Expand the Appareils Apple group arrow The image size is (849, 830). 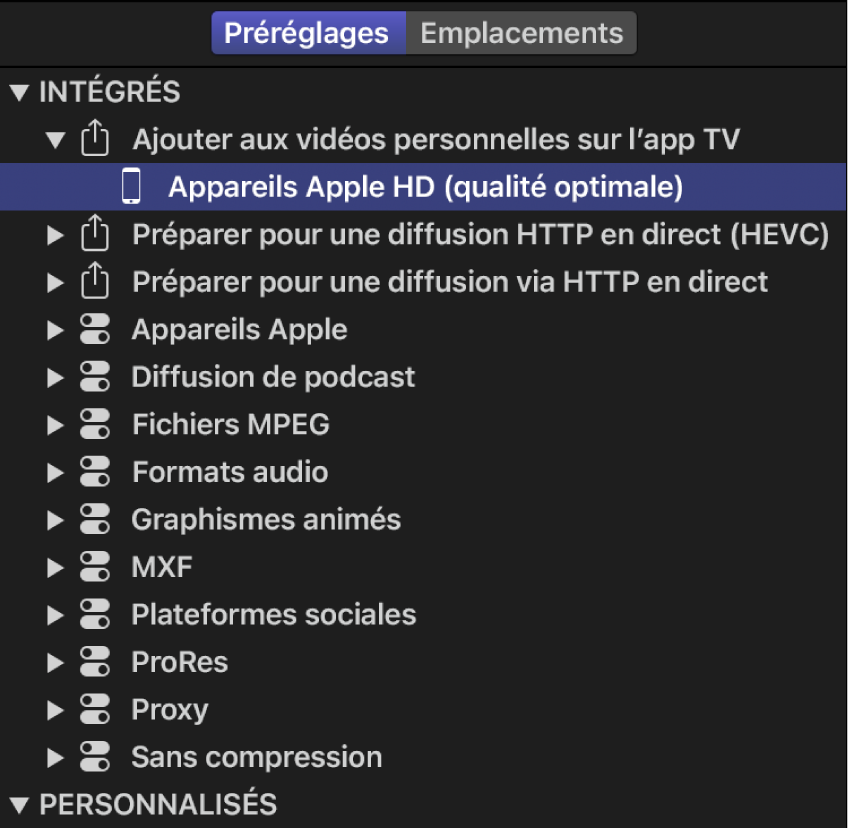[x=55, y=330]
